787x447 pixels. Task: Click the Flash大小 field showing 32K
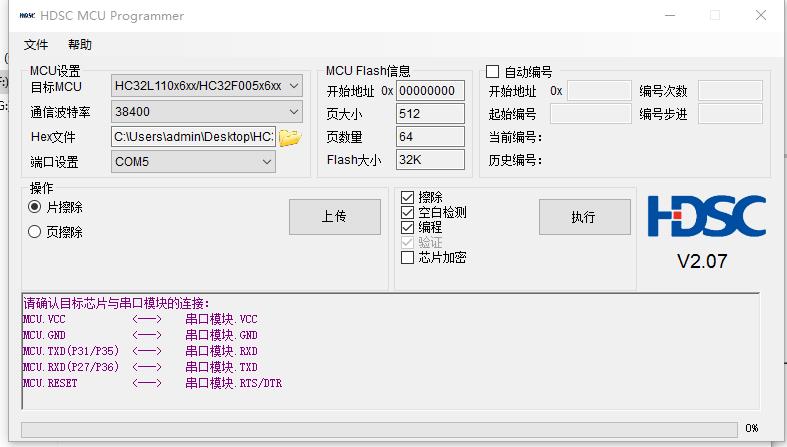pyautogui.click(x=431, y=160)
